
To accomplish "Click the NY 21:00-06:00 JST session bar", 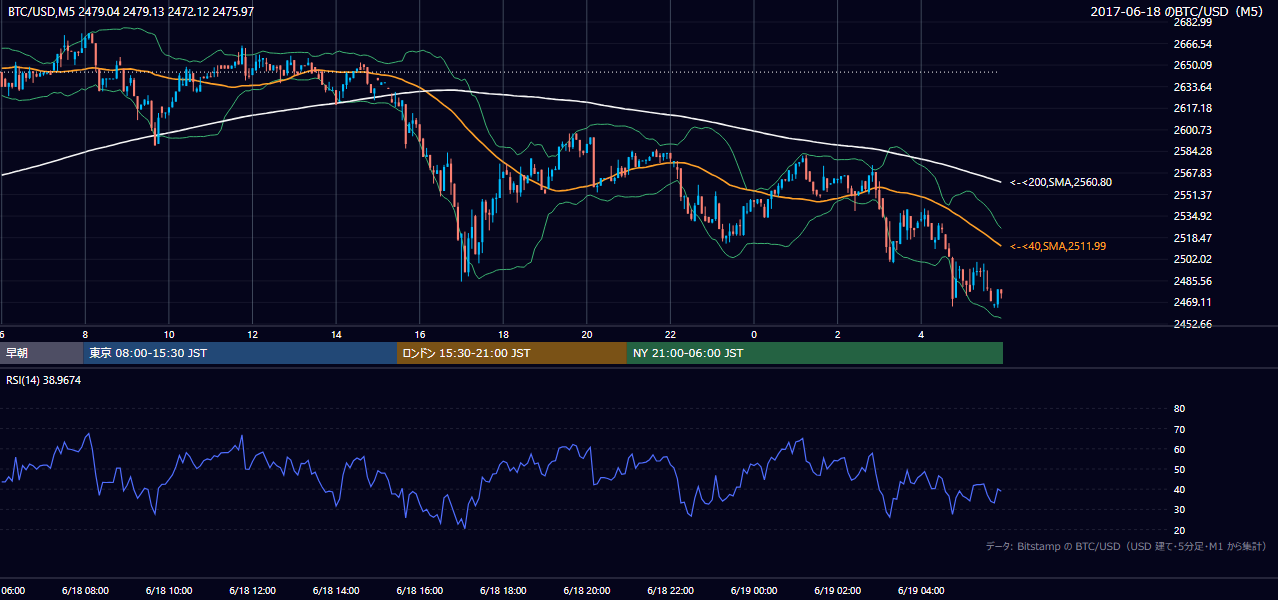I will 815,353.
